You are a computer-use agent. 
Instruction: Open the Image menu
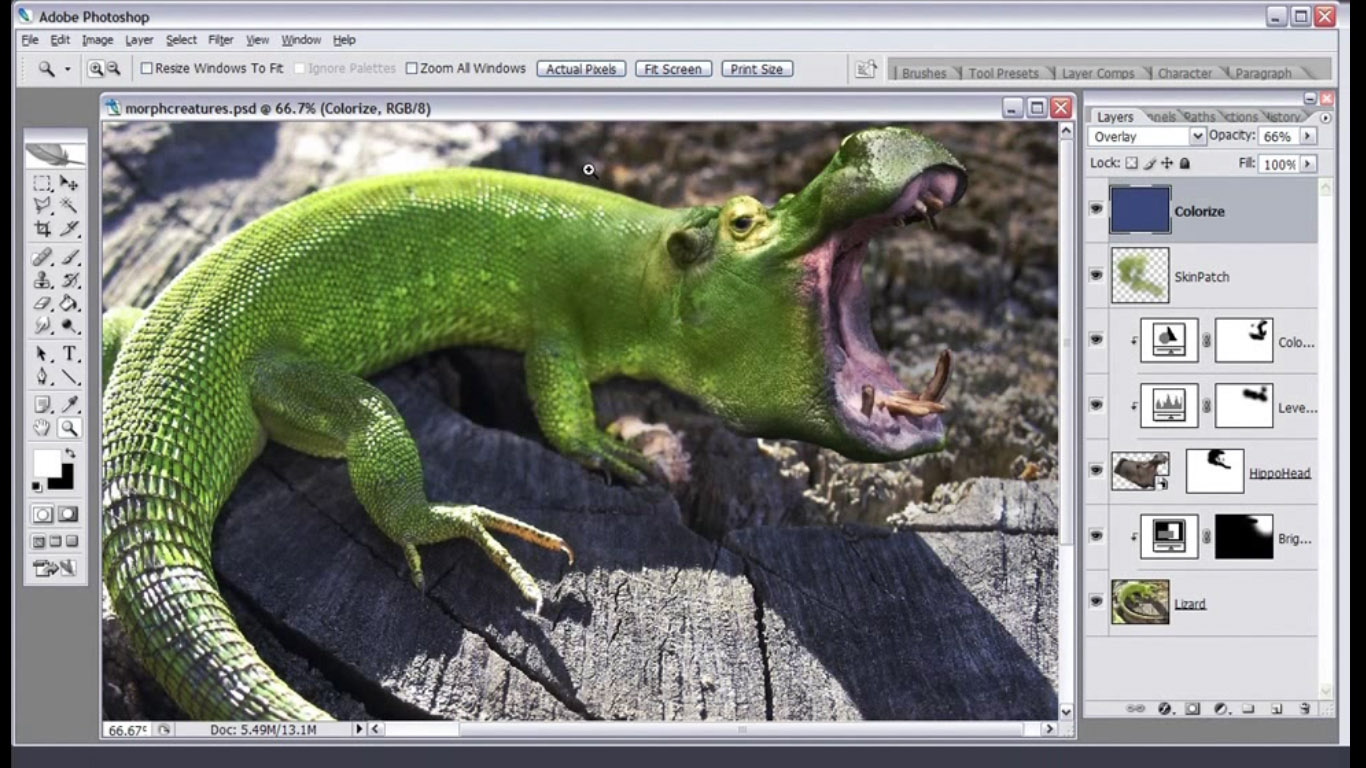pos(97,40)
